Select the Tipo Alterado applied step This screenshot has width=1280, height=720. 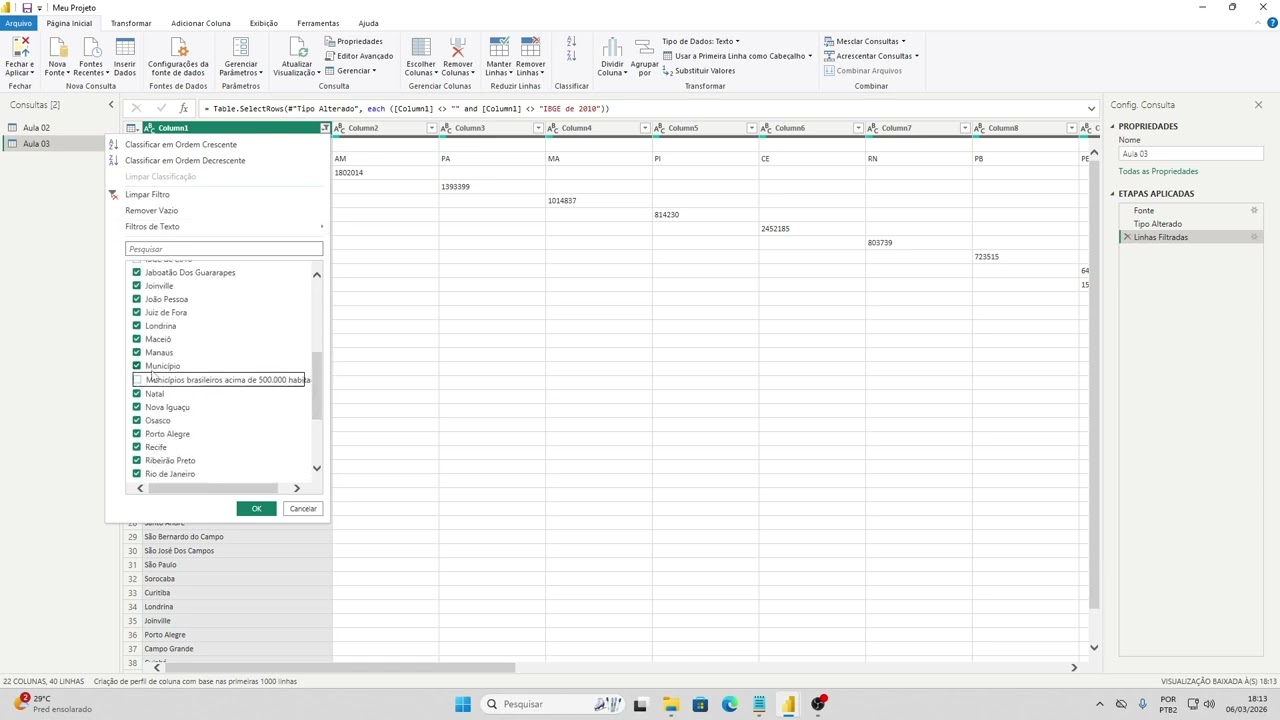[1157, 224]
